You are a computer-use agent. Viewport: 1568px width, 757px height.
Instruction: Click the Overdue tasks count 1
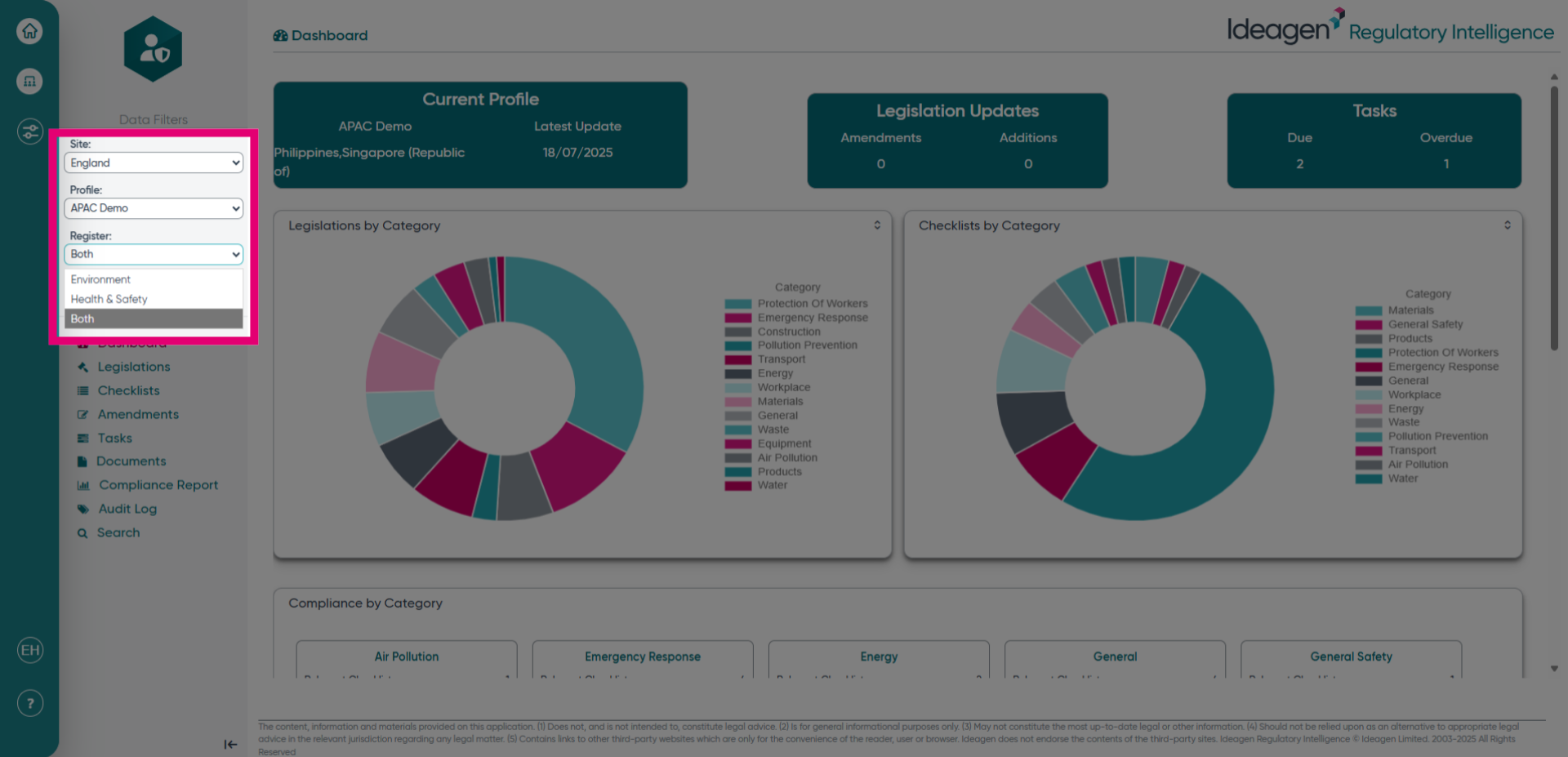coord(1446,164)
